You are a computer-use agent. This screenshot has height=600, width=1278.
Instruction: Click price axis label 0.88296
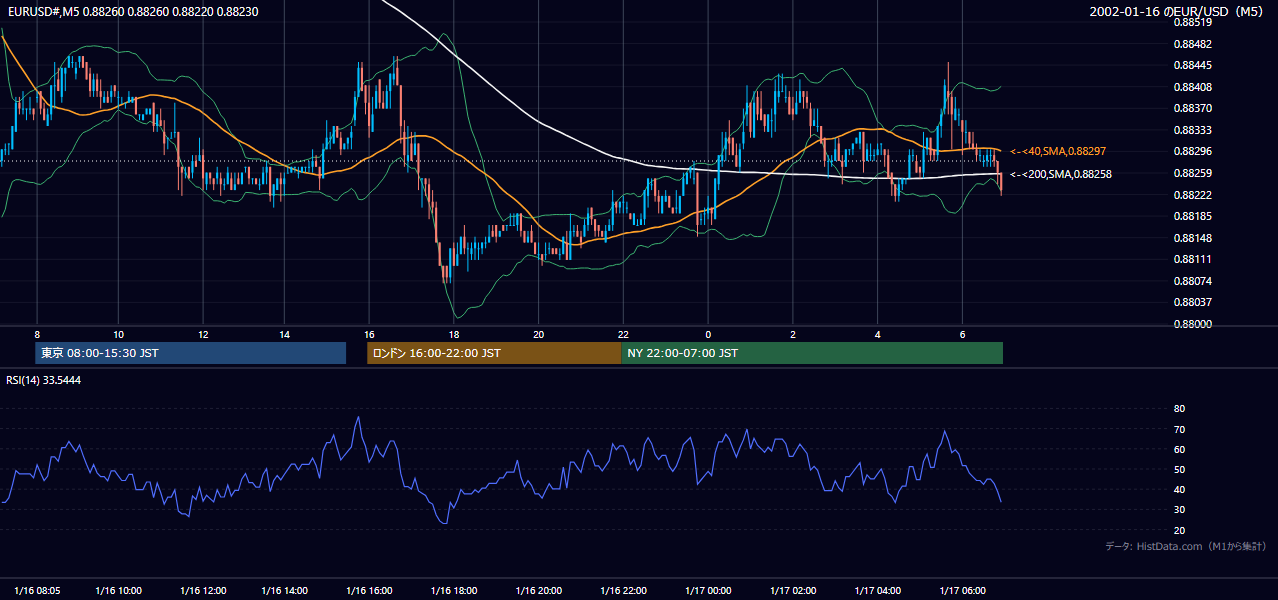1192,152
